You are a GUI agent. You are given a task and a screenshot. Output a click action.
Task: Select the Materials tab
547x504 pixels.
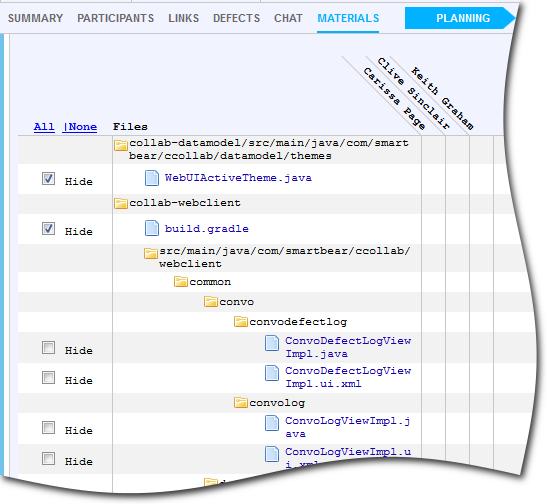point(348,18)
